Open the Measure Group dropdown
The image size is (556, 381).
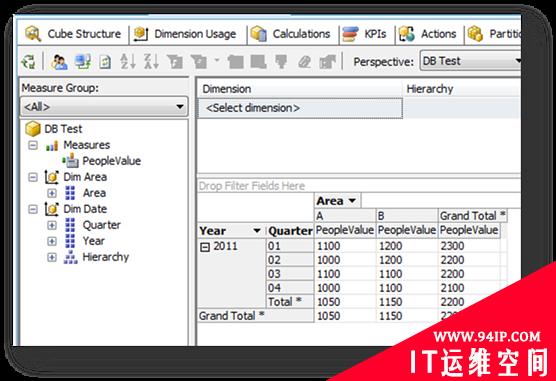pyautogui.click(x=179, y=107)
